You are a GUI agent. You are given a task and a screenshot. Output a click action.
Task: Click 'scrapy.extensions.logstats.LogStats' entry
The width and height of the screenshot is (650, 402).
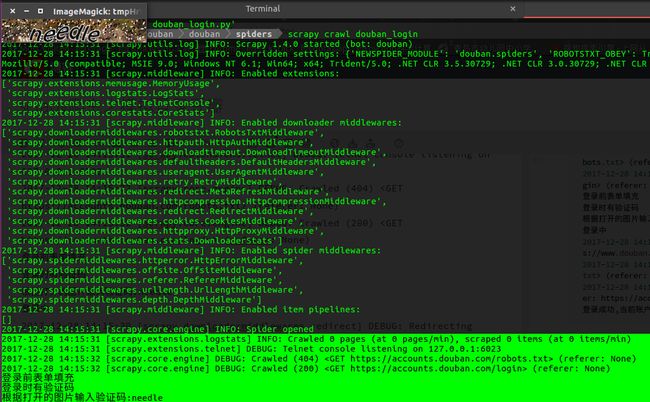pos(106,93)
